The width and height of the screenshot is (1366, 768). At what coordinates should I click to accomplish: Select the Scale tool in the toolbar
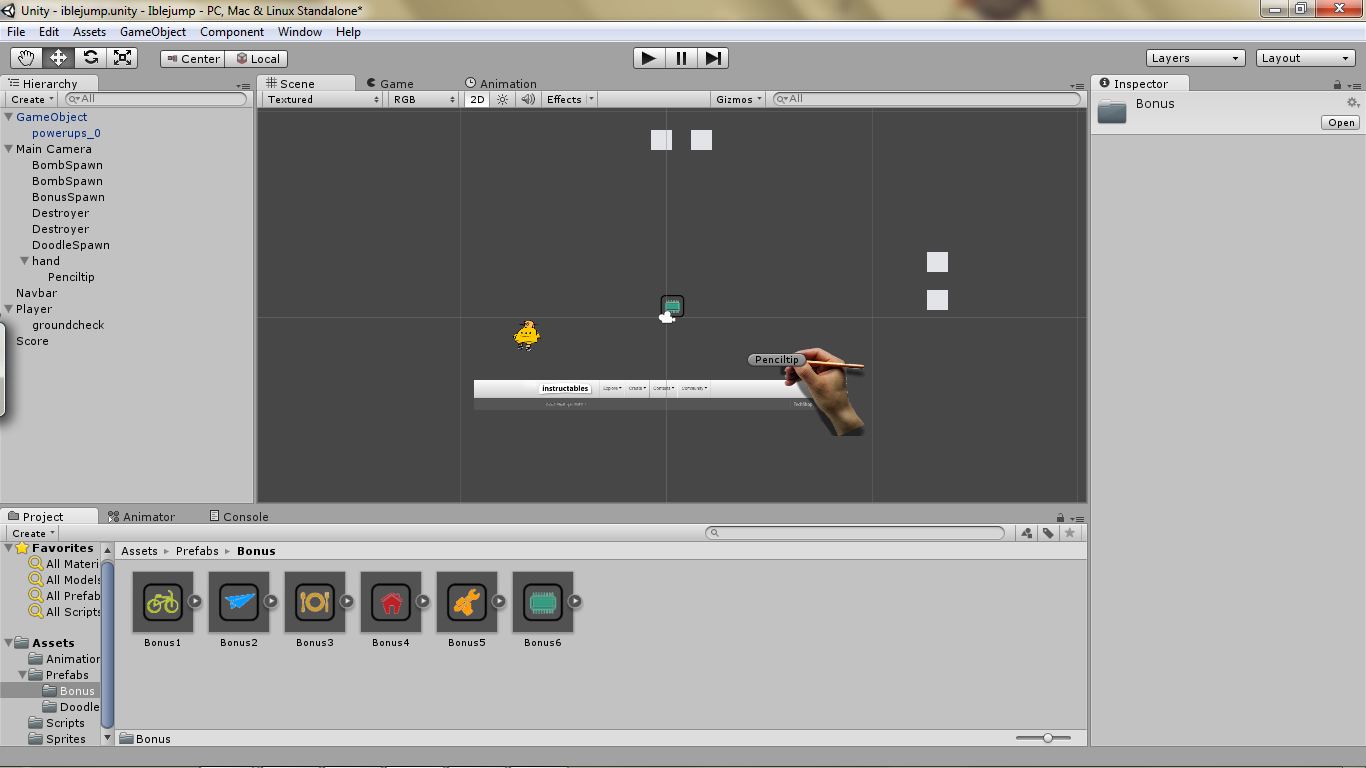122,58
